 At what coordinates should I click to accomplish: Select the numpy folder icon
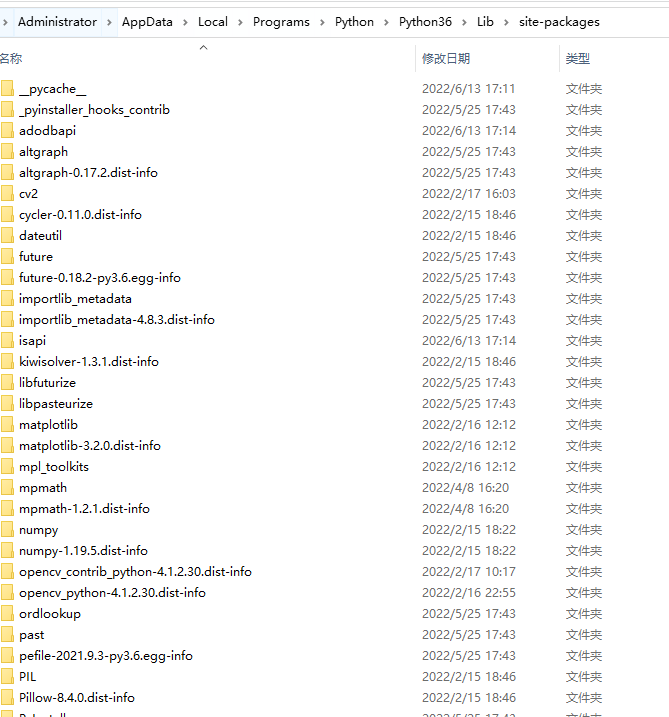pyautogui.click(x=7, y=530)
